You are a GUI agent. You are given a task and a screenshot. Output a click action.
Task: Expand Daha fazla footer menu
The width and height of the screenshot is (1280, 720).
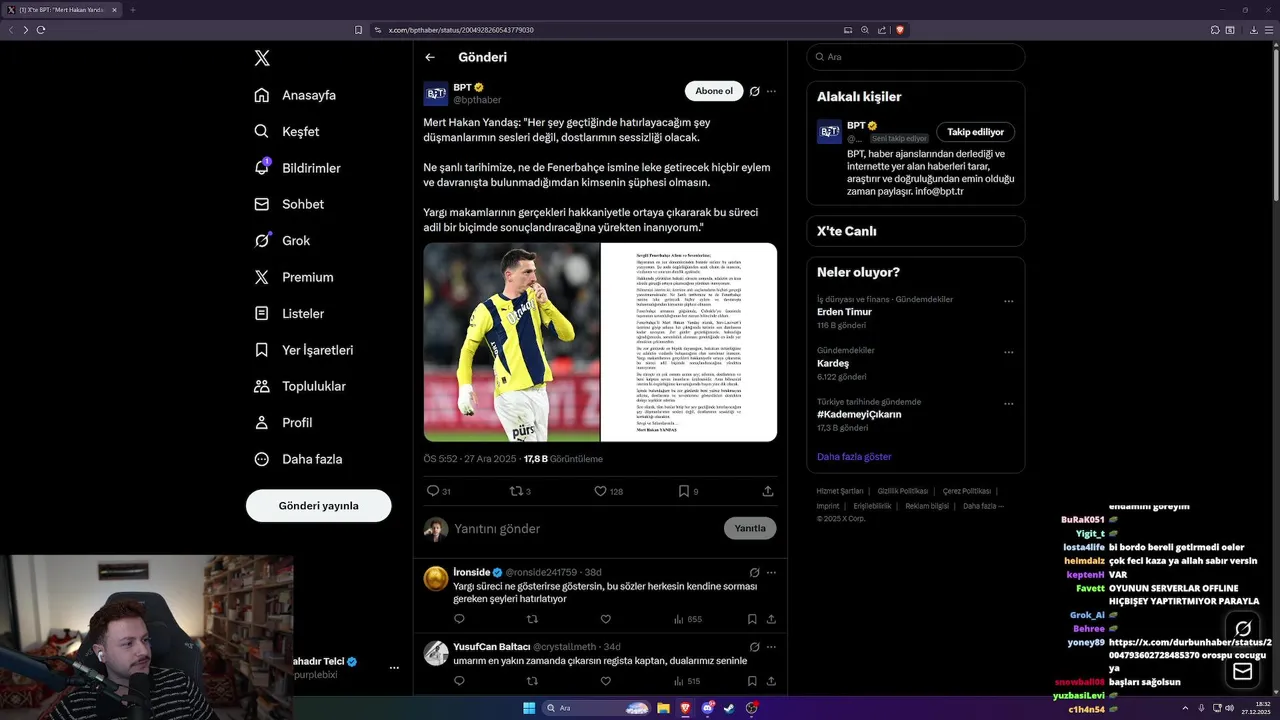pyautogui.click(x=983, y=506)
